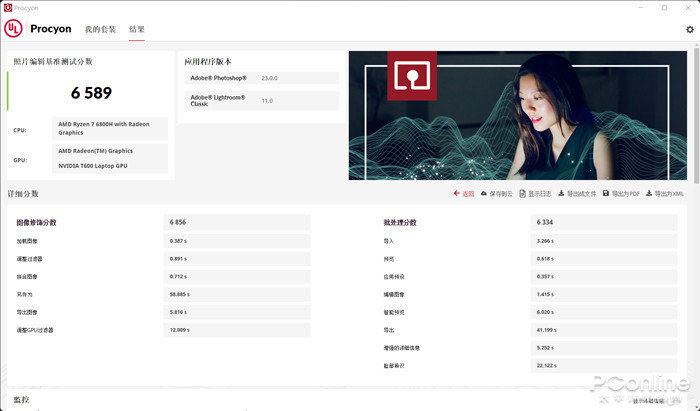Screen dimensions: 700x411
Task: Click the red back arrow icon
Action: (456, 193)
